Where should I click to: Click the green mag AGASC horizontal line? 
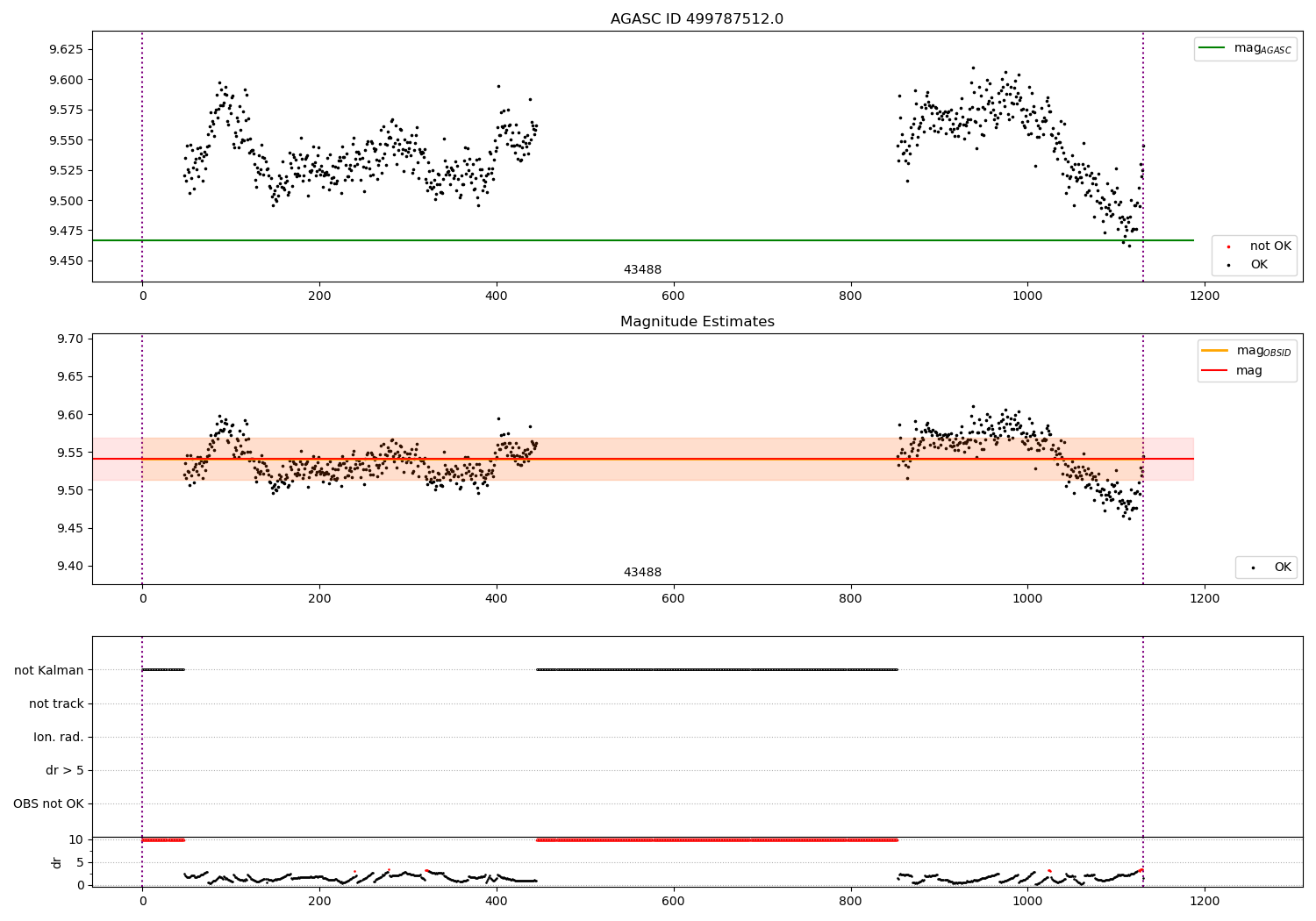tap(643, 240)
